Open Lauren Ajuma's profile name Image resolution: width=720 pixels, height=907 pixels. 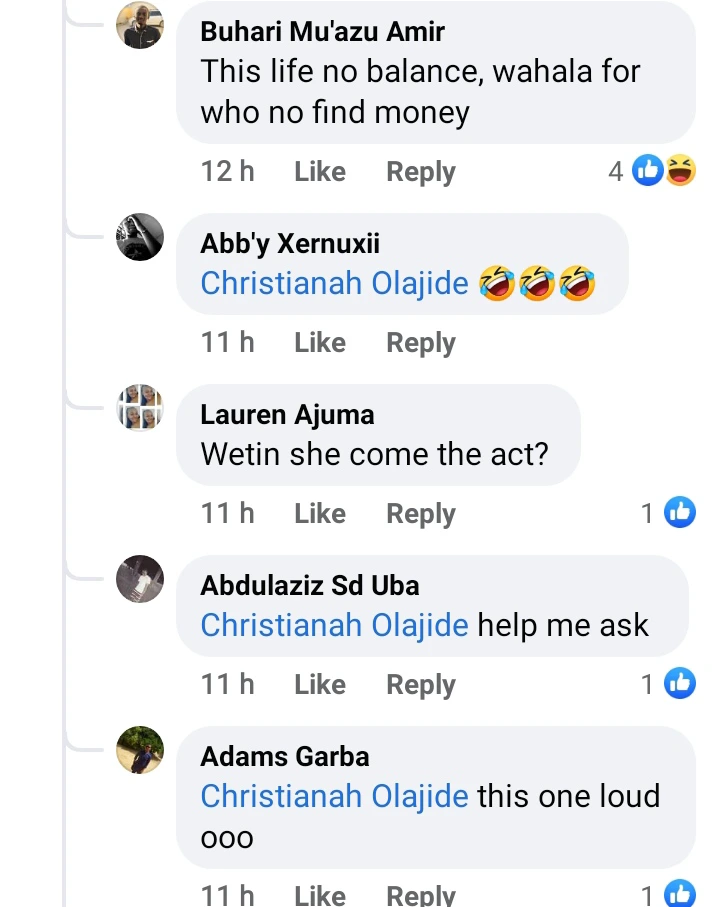tap(287, 414)
